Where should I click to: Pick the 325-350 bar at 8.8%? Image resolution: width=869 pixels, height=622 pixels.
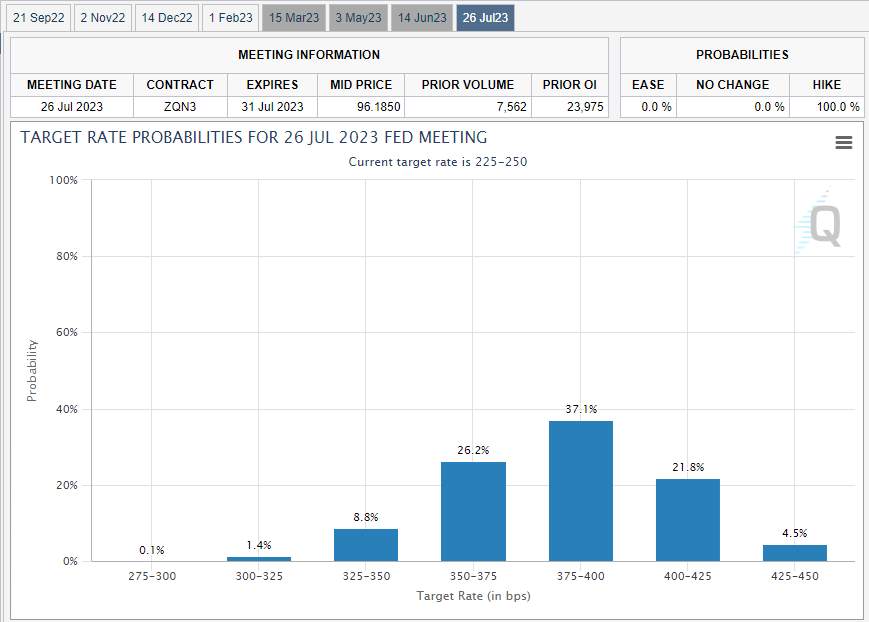tap(366, 545)
